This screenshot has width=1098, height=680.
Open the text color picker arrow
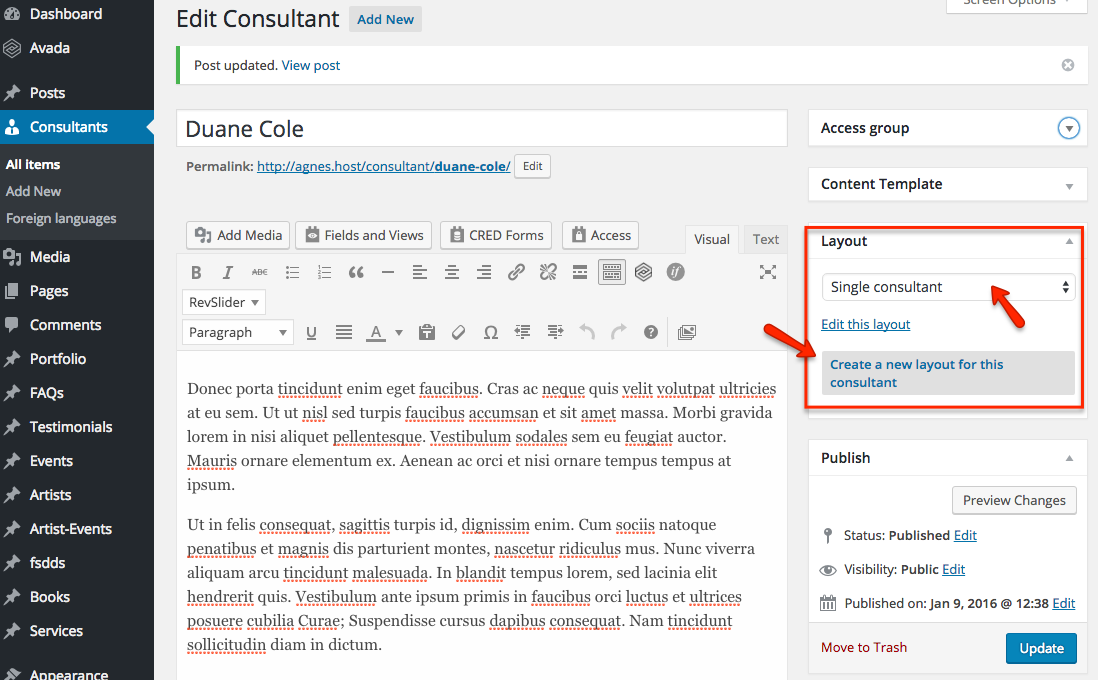pyautogui.click(x=398, y=333)
